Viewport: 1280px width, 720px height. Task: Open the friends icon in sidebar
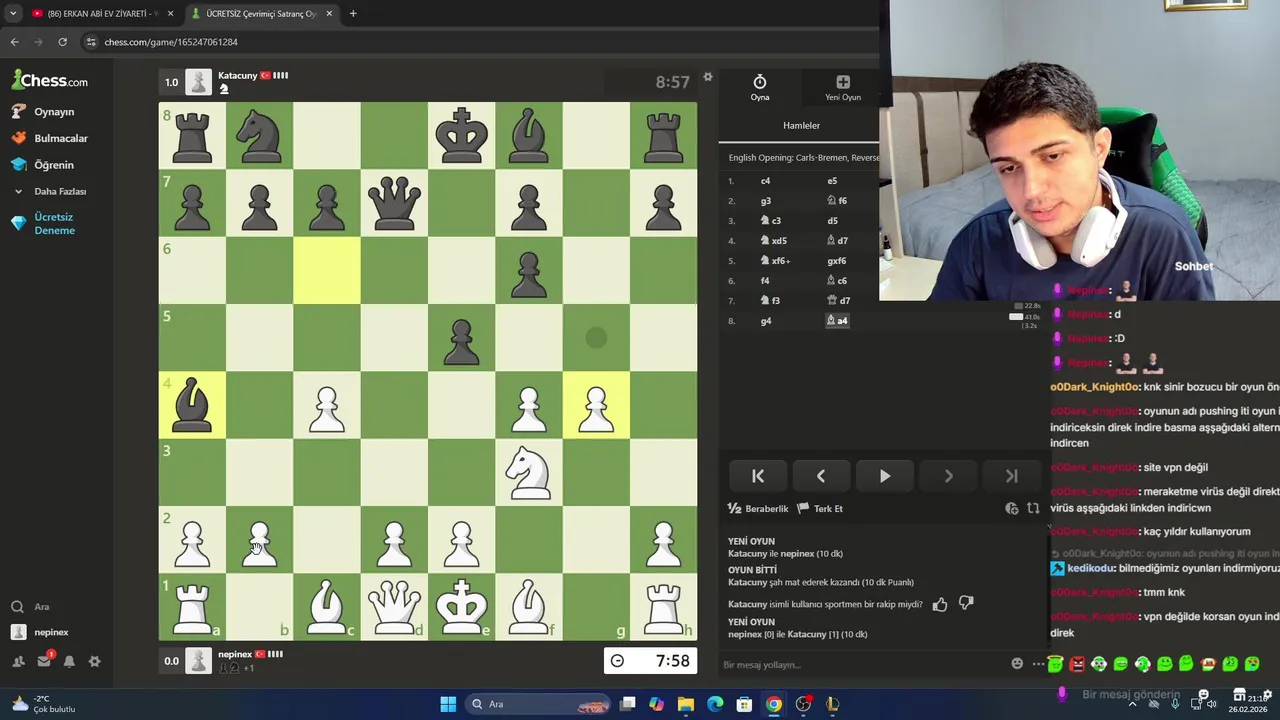coord(18,661)
